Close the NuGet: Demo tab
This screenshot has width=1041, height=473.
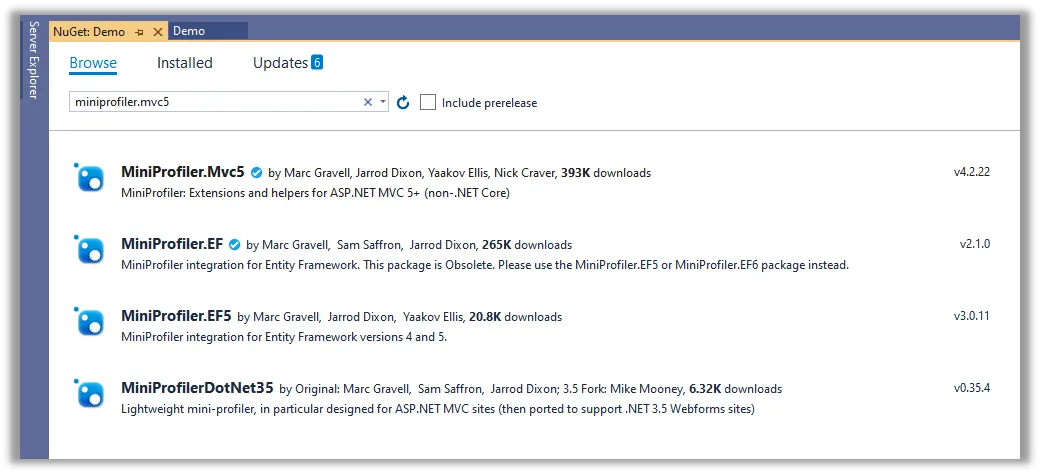pos(157,32)
